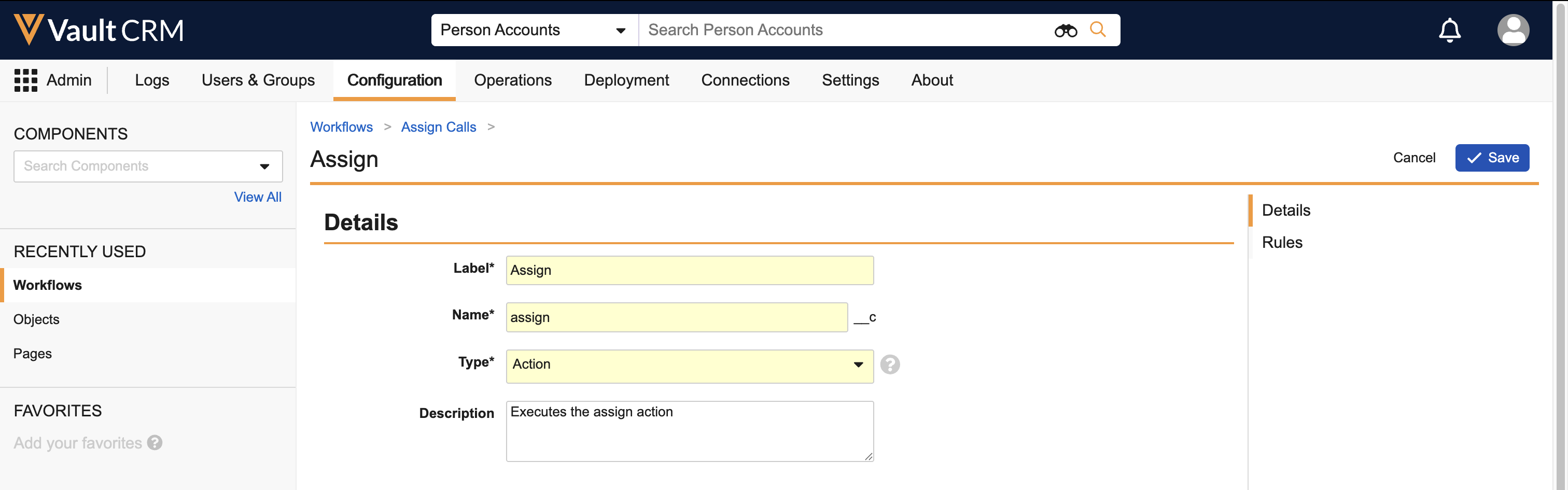Open the user profile avatar menu
This screenshot has height=490, width=1568.
click(x=1513, y=31)
